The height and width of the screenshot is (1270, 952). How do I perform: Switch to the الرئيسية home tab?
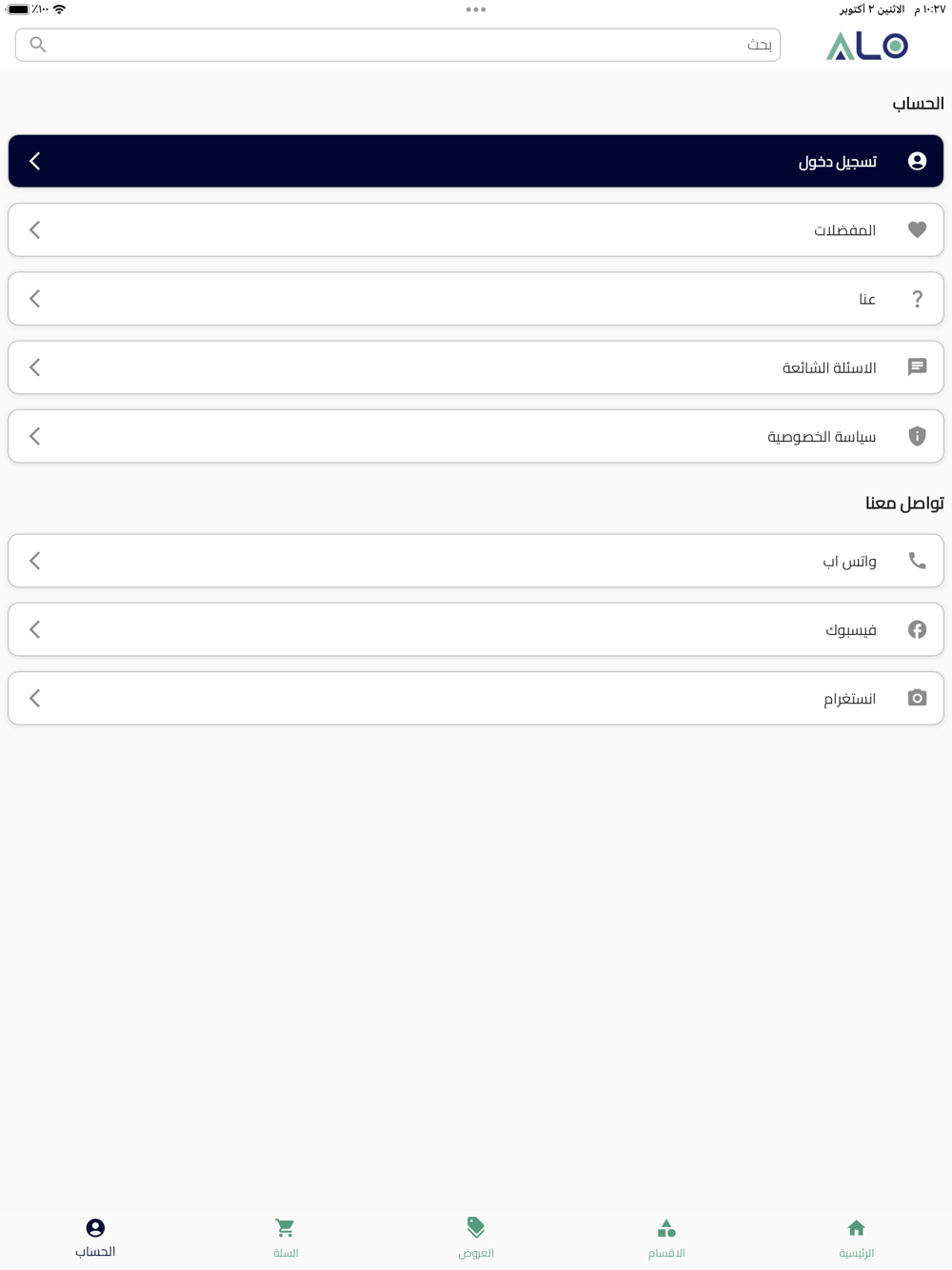857,1239
